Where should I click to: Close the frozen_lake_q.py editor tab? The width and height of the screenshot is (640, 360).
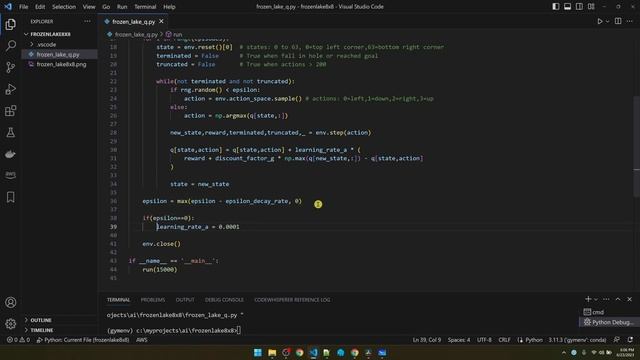pyautogui.click(x=161, y=21)
